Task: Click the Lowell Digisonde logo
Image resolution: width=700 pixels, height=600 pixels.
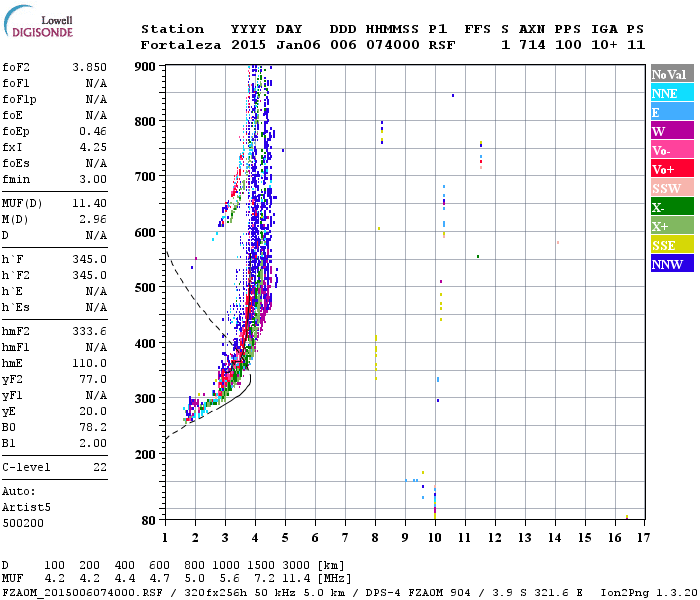Action: 38,21
